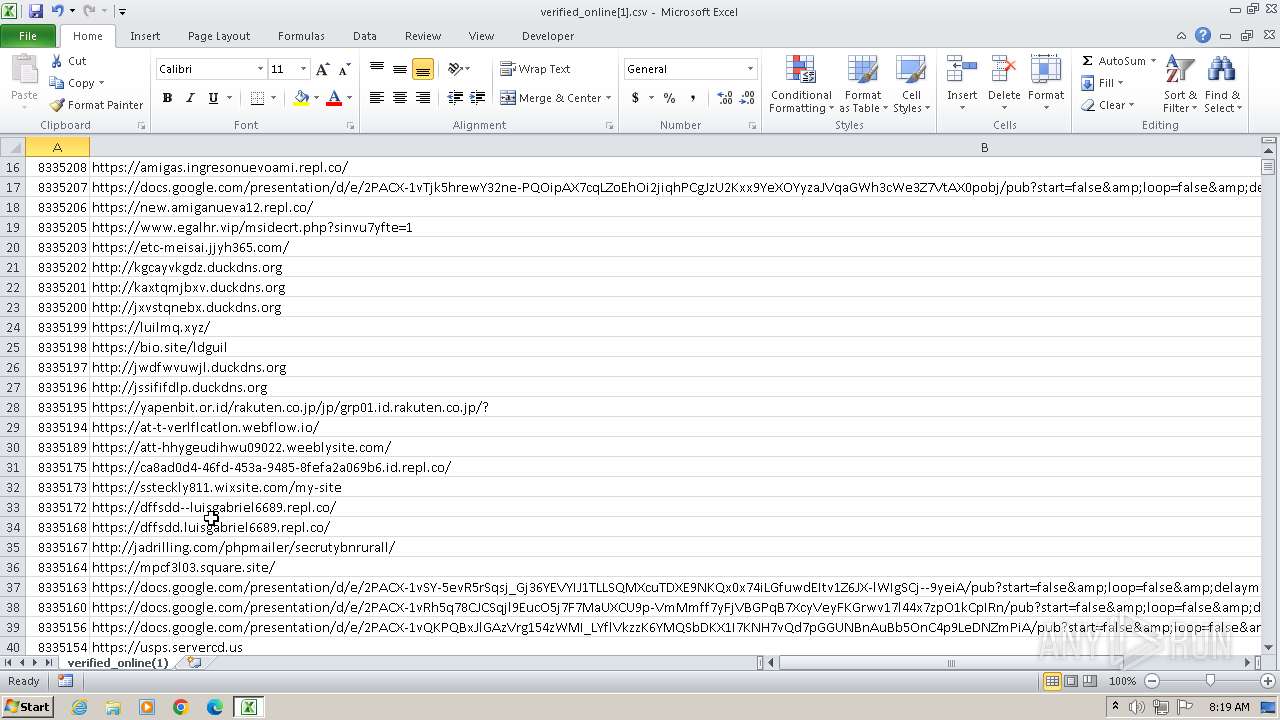Open the Clear dropdown

(1108, 105)
